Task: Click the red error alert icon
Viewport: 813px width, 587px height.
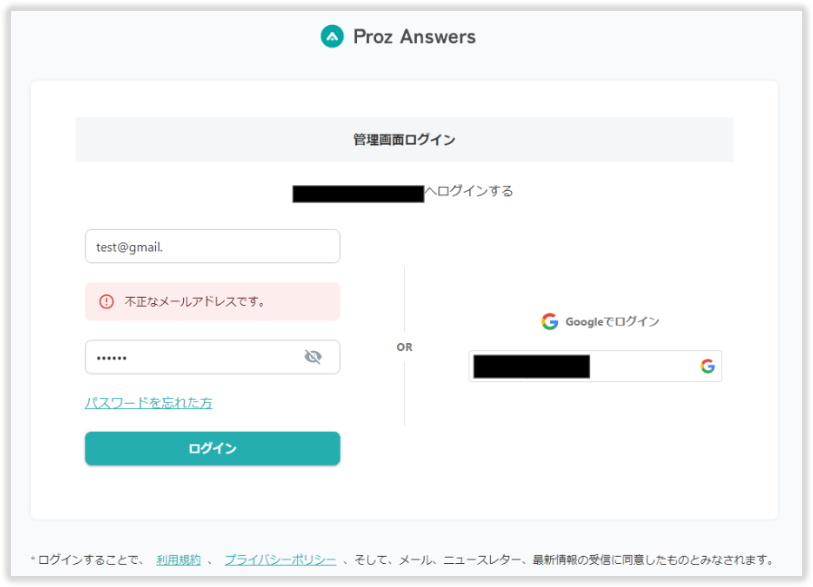Action: (106, 301)
